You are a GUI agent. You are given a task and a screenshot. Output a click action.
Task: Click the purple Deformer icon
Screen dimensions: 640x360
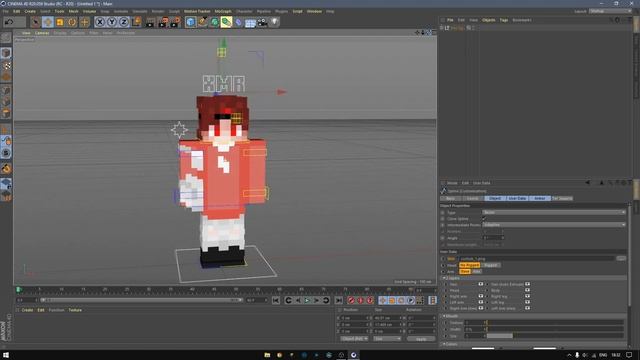tap(238, 22)
